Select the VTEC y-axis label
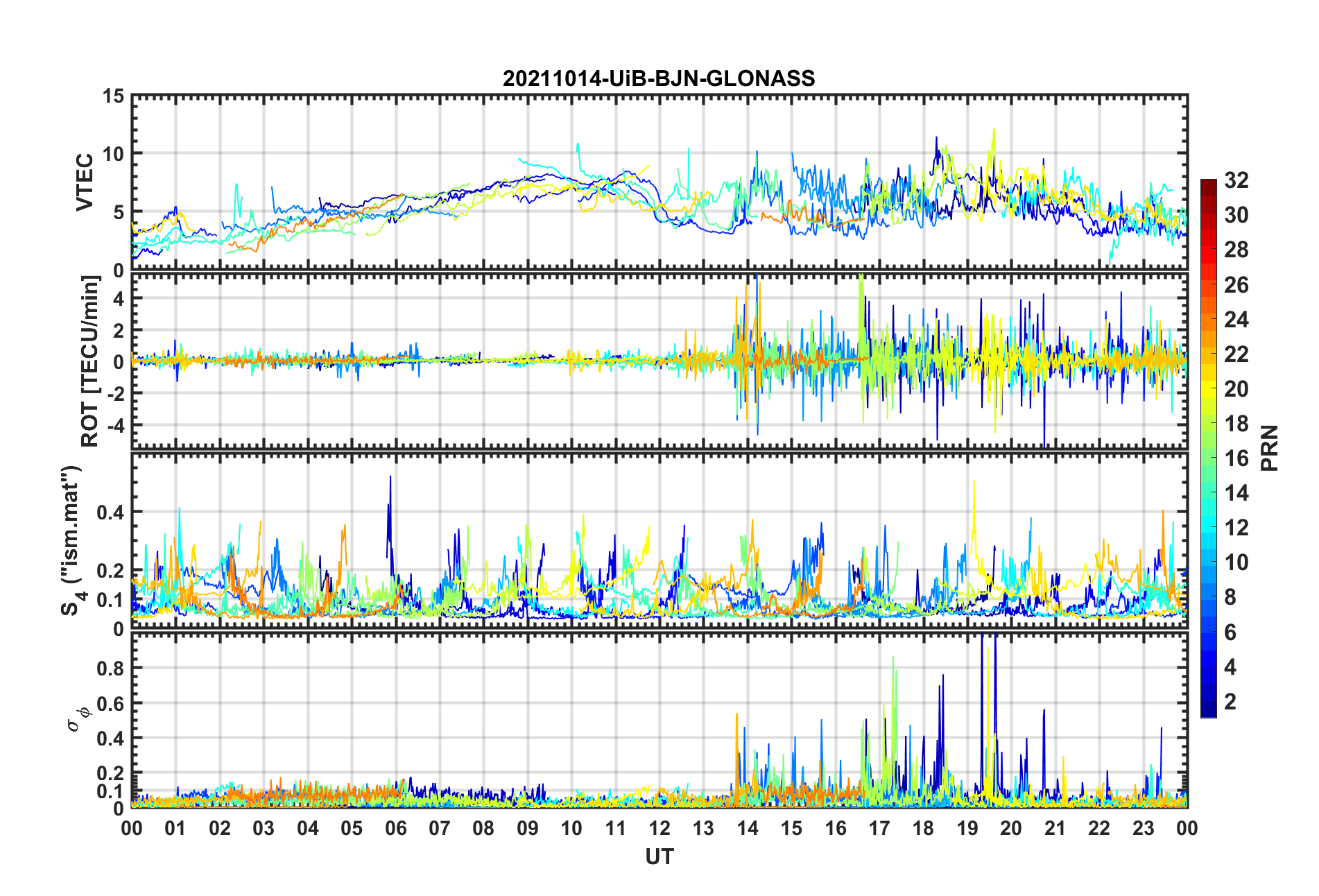1319x896 pixels. coord(85,182)
